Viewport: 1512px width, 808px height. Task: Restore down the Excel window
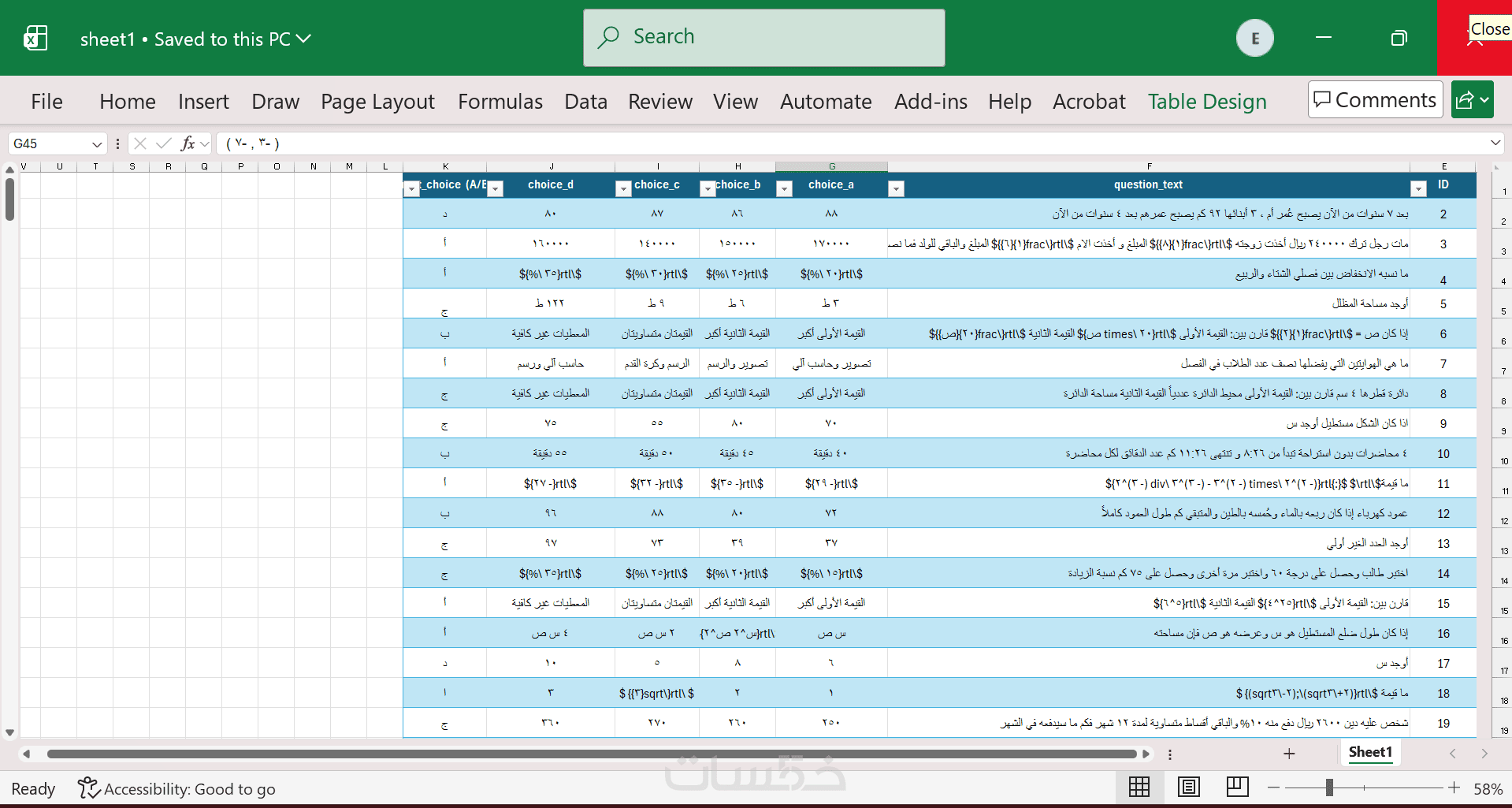[1399, 38]
